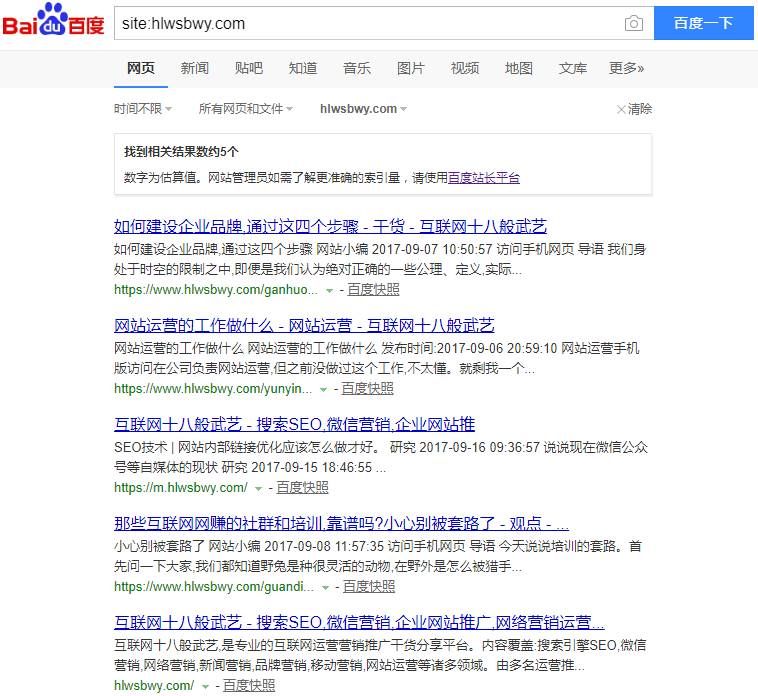
Task: Click the ganhuo result URL
Action: point(216,290)
